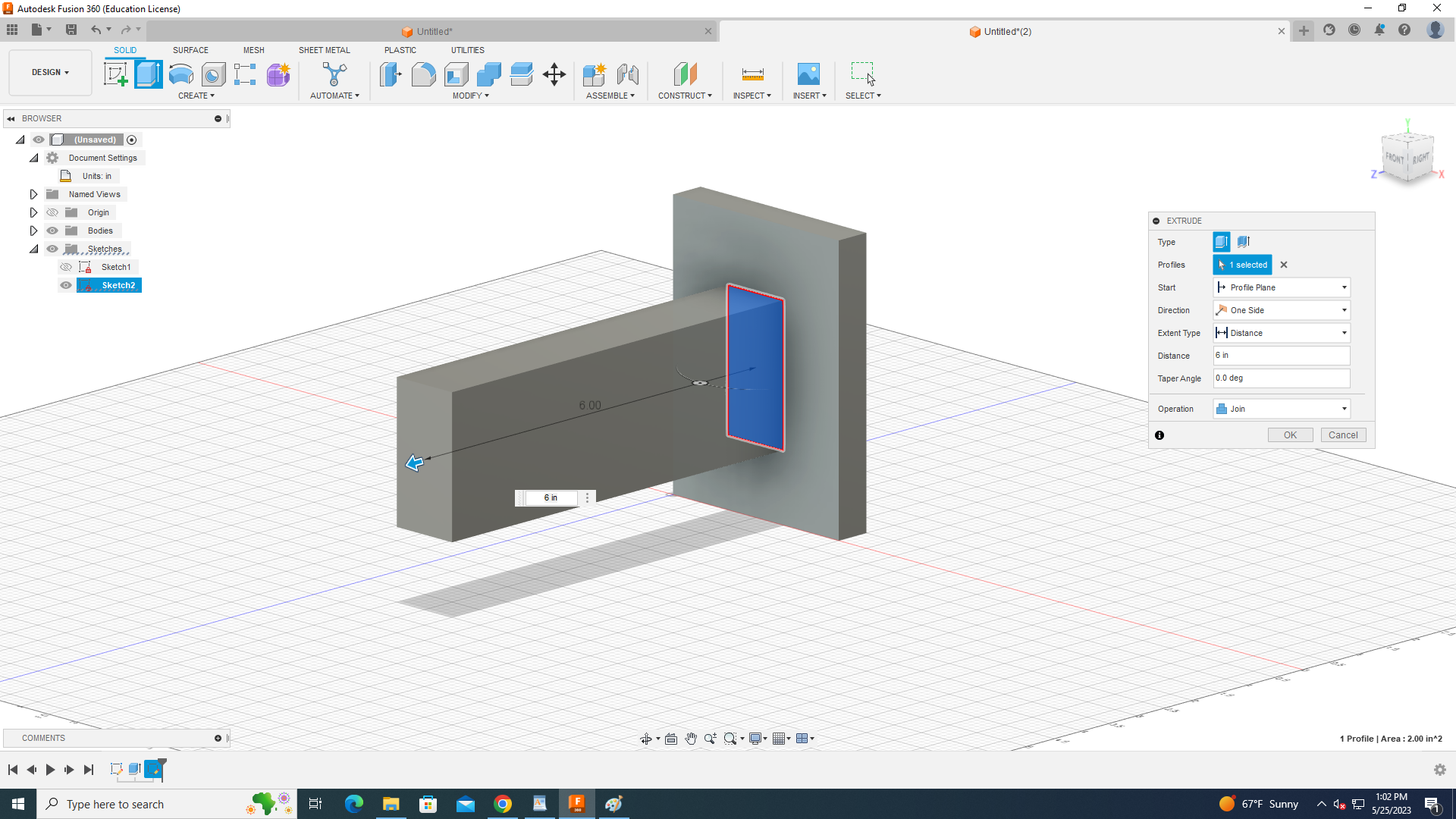Open the SHEET METAL tab
The image size is (1456, 819).
click(324, 50)
